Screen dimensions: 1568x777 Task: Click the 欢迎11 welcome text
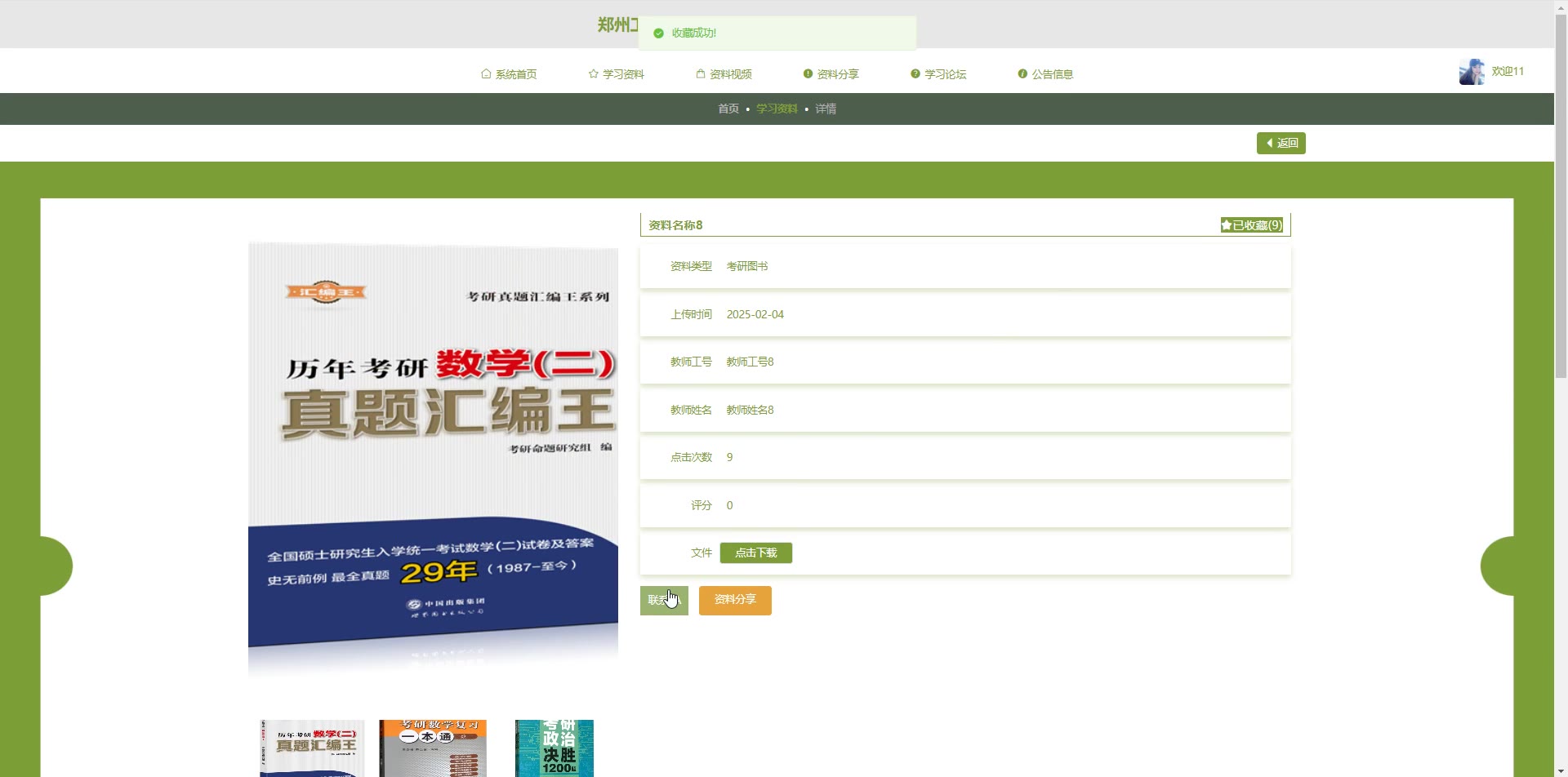(x=1508, y=72)
